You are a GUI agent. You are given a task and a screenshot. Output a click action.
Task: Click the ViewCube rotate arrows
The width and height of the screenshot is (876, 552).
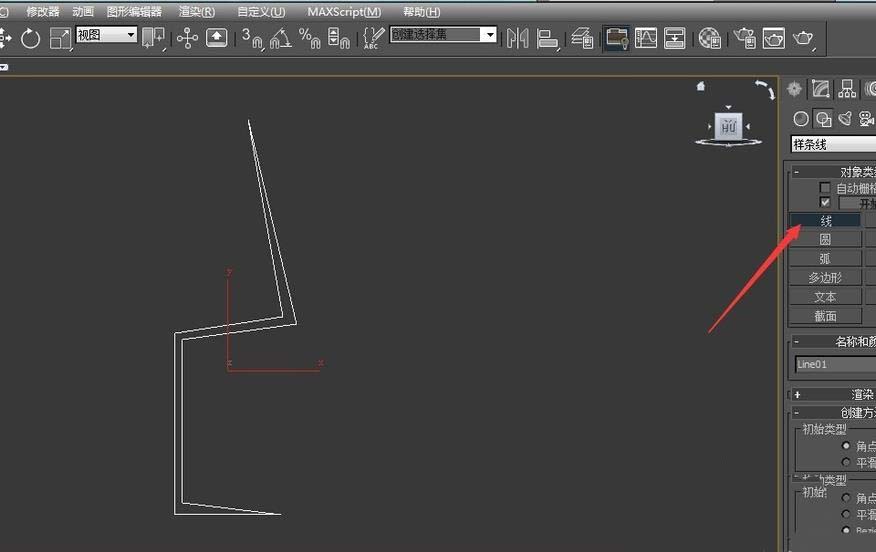tap(765, 89)
